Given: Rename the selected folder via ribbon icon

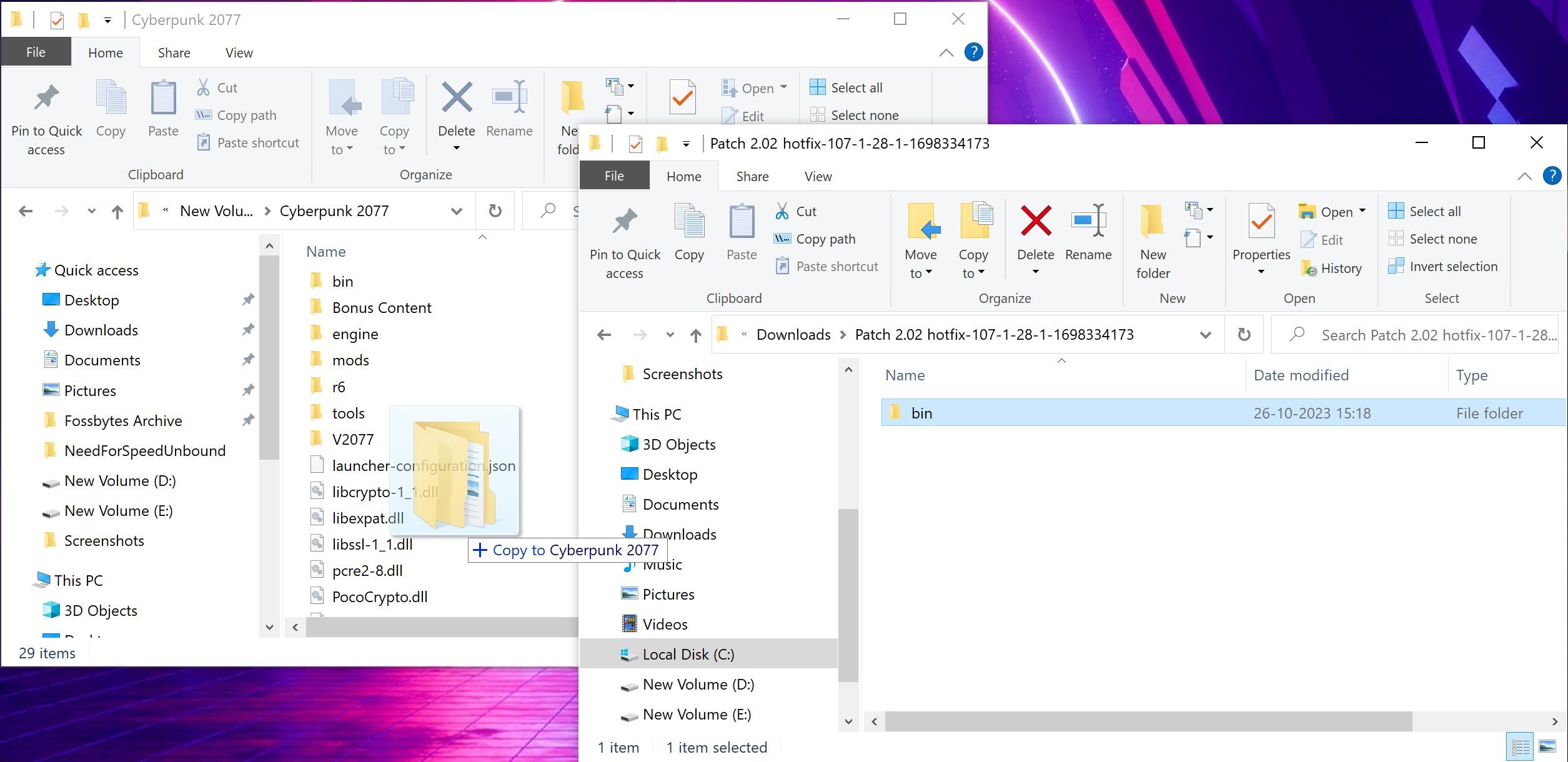Looking at the screenshot, I should pos(1088,234).
